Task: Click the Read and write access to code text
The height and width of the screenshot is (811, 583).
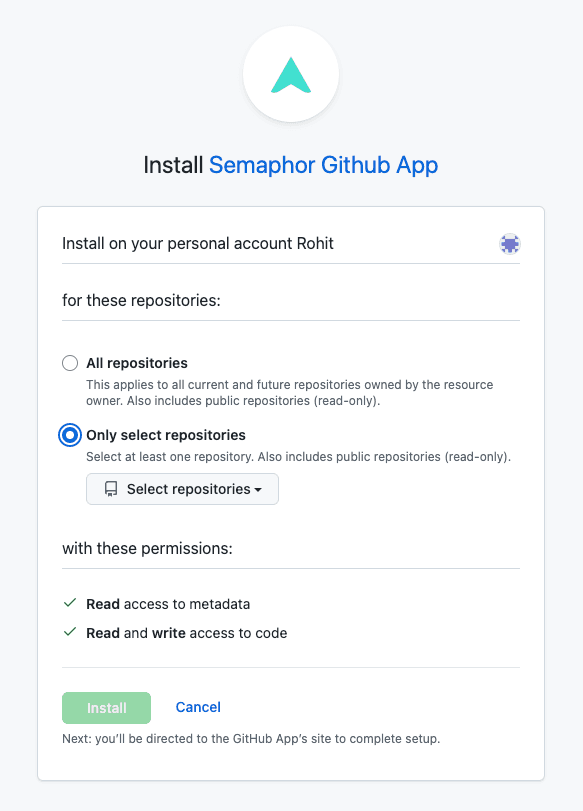Action: (186, 632)
